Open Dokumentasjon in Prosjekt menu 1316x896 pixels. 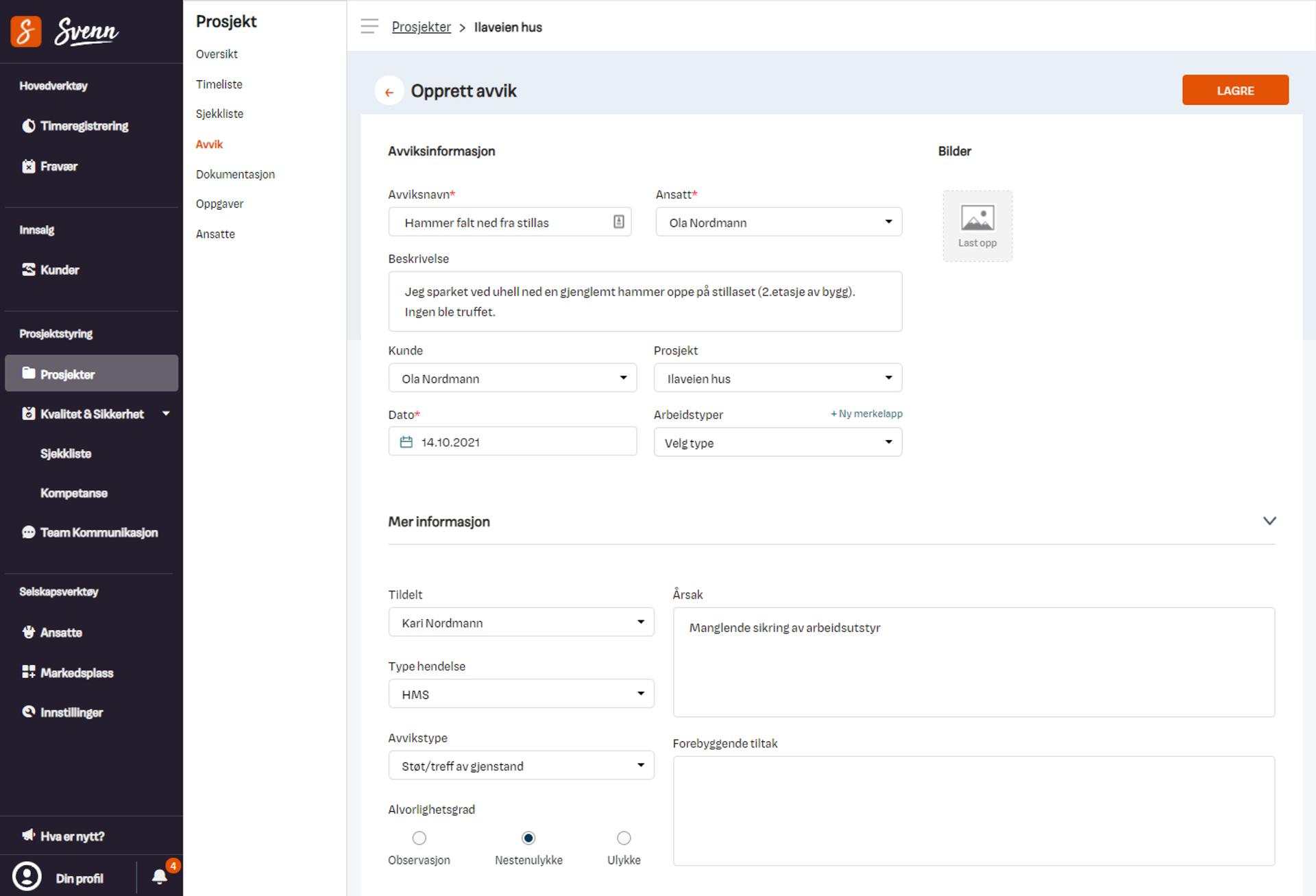click(235, 174)
